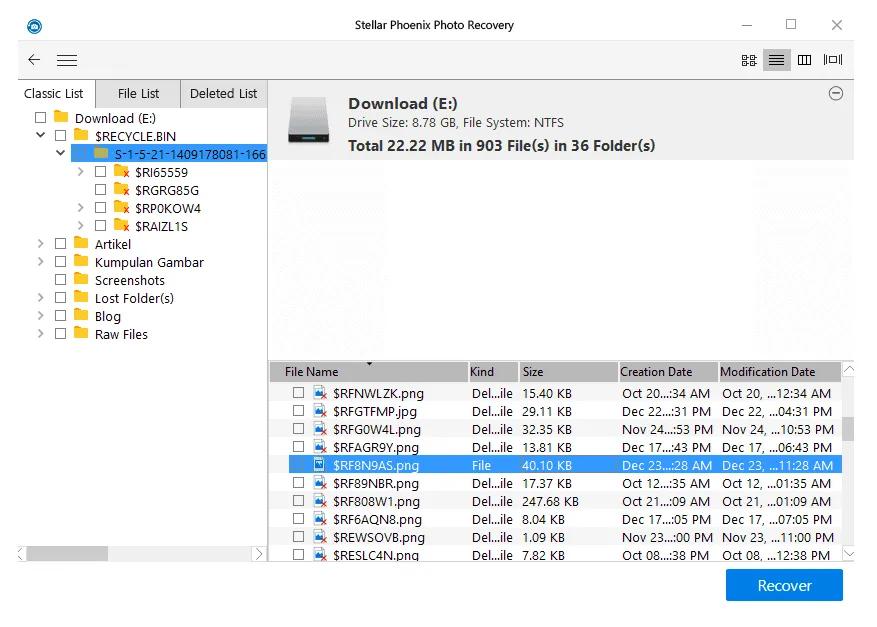Collapse the S-1-5-21 folder node
877x627 pixels.
60,153
